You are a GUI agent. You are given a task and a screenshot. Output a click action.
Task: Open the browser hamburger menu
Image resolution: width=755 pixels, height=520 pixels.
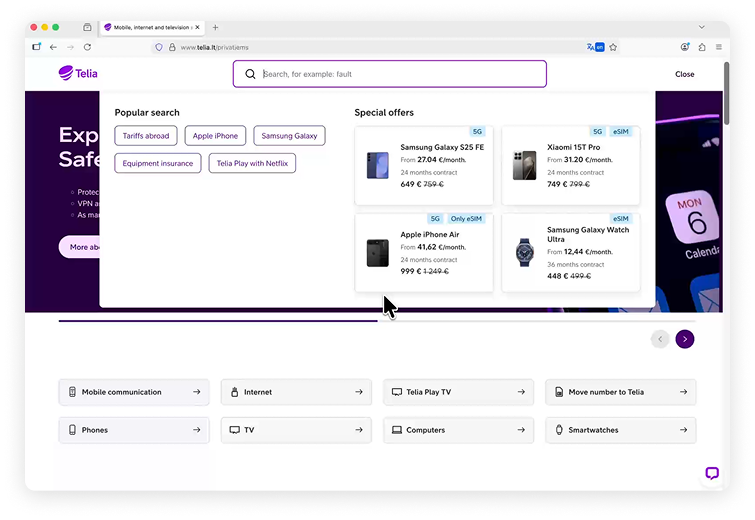[x=719, y=47]
